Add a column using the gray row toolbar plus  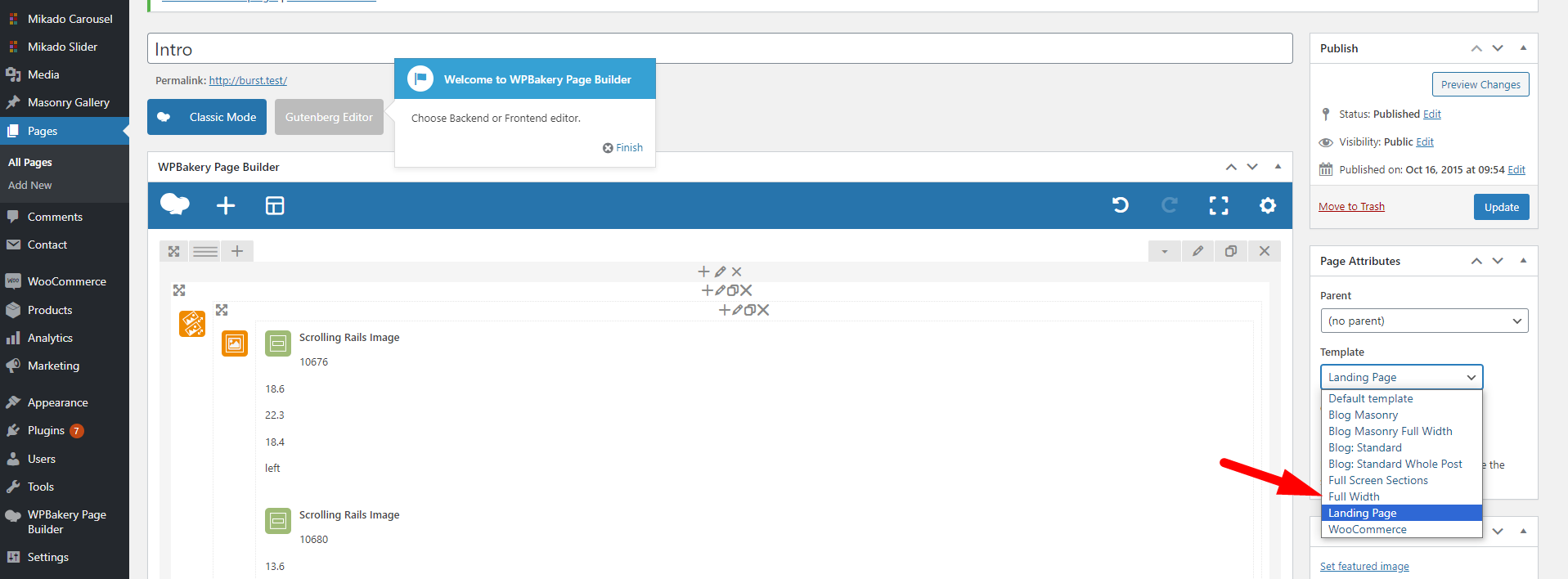(x=237, y=251)
